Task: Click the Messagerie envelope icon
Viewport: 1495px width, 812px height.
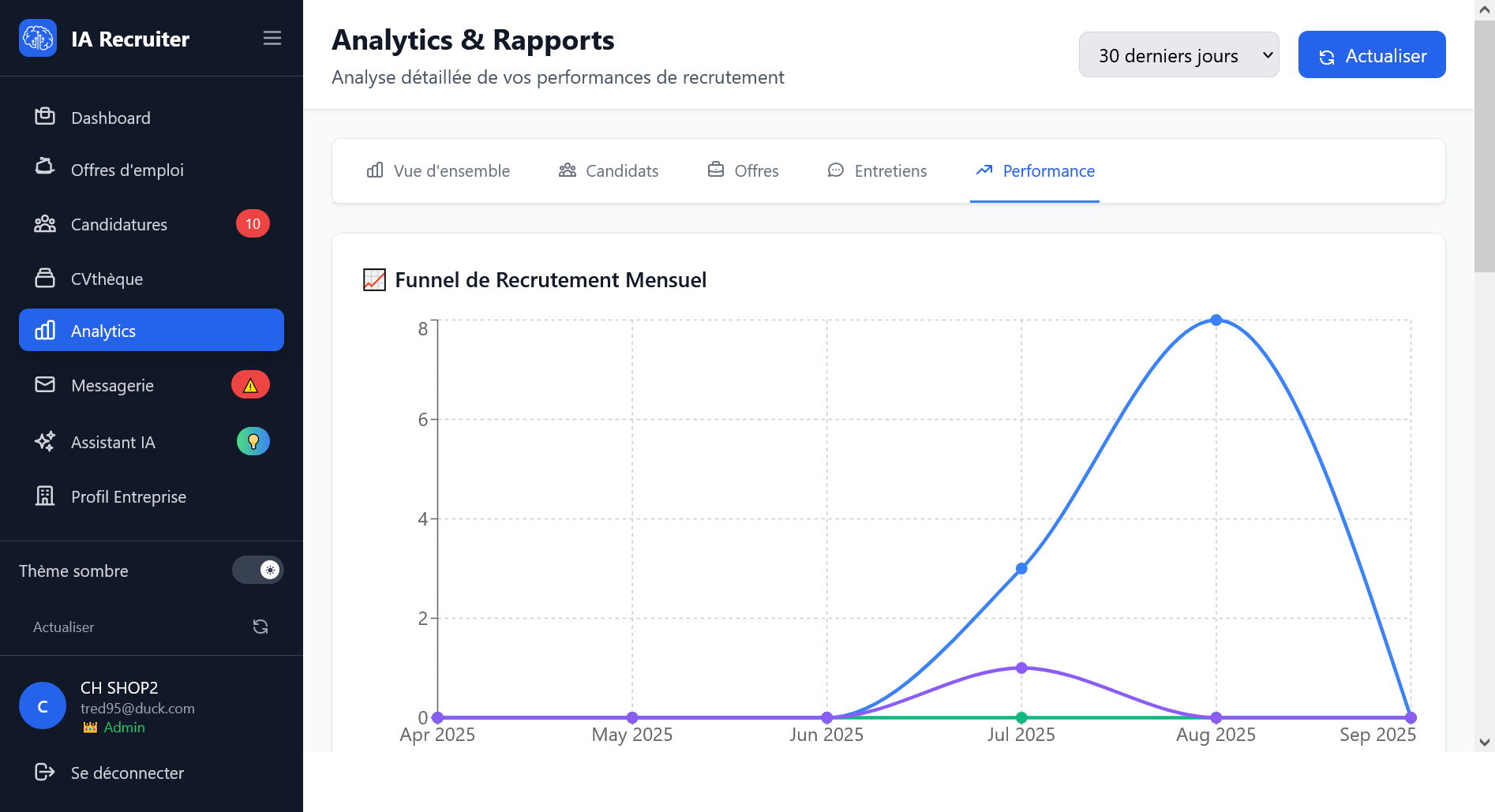Action: 45,385
